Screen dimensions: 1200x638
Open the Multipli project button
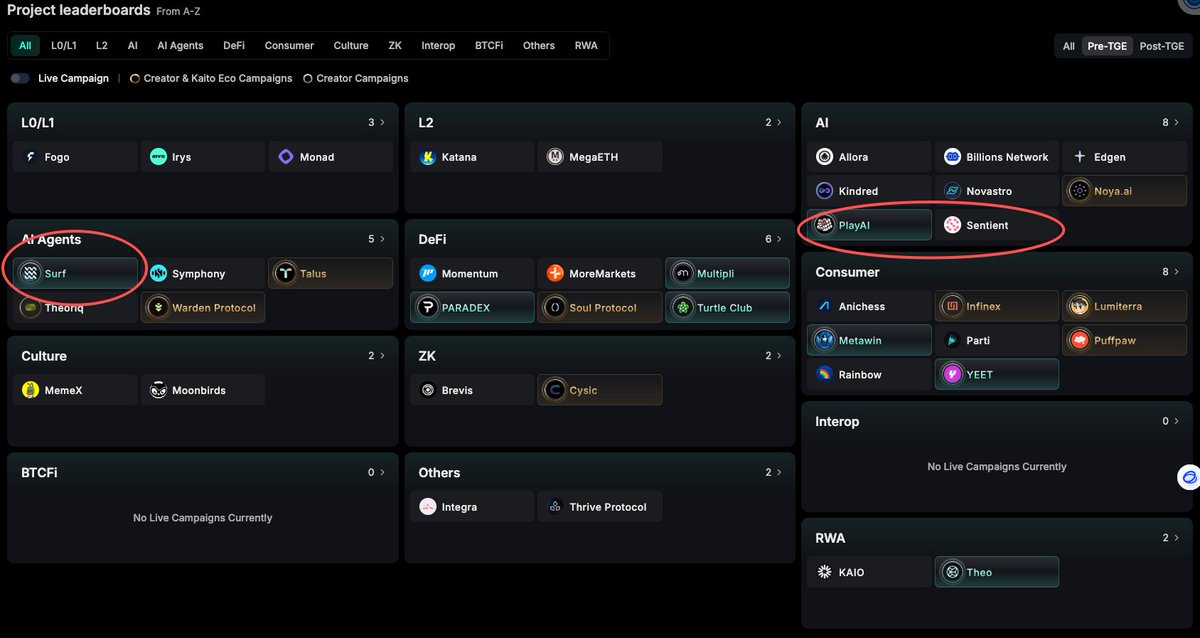pos(727,273)
